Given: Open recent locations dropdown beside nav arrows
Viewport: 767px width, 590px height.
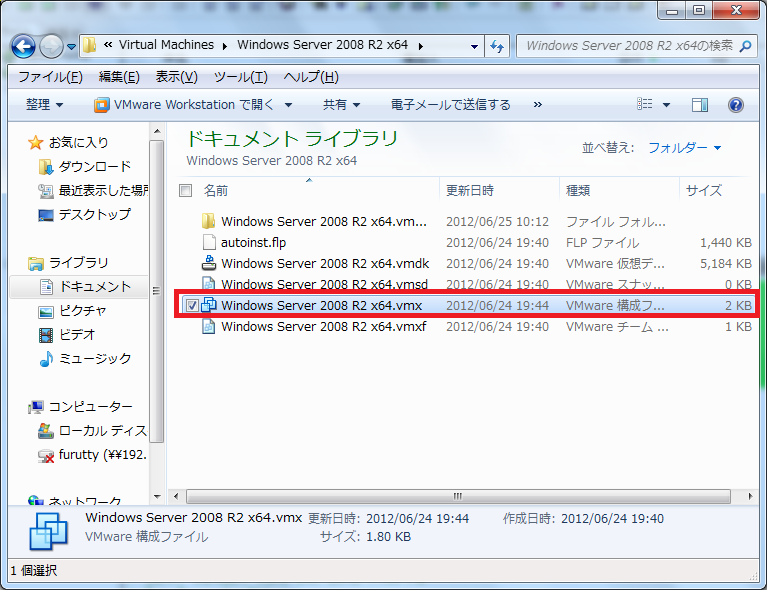Looking at the screenshot, I should coord(71,47).
